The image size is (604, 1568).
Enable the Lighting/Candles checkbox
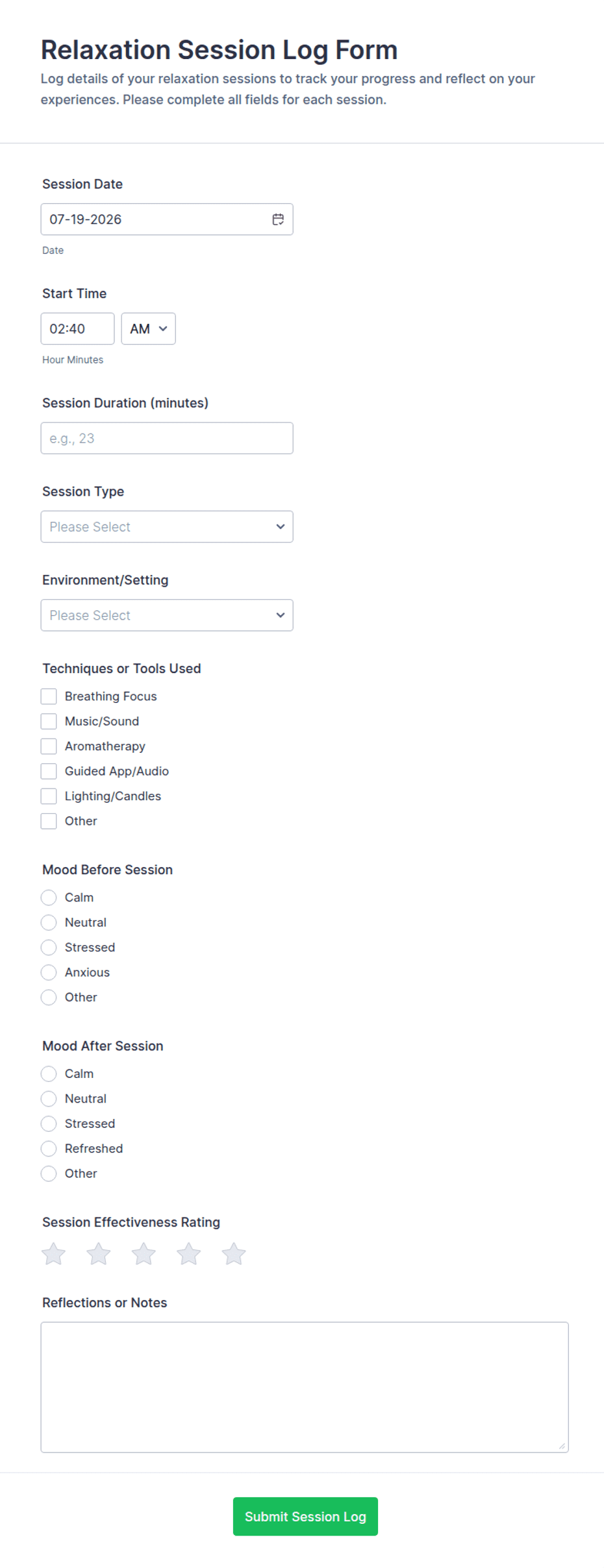pyautogui.click(x=49, y=796)
